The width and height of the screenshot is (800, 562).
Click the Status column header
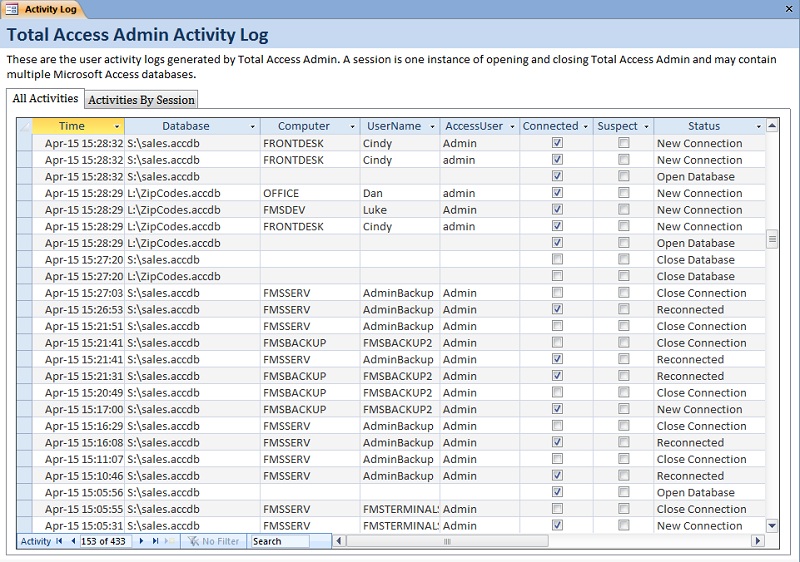709,126
